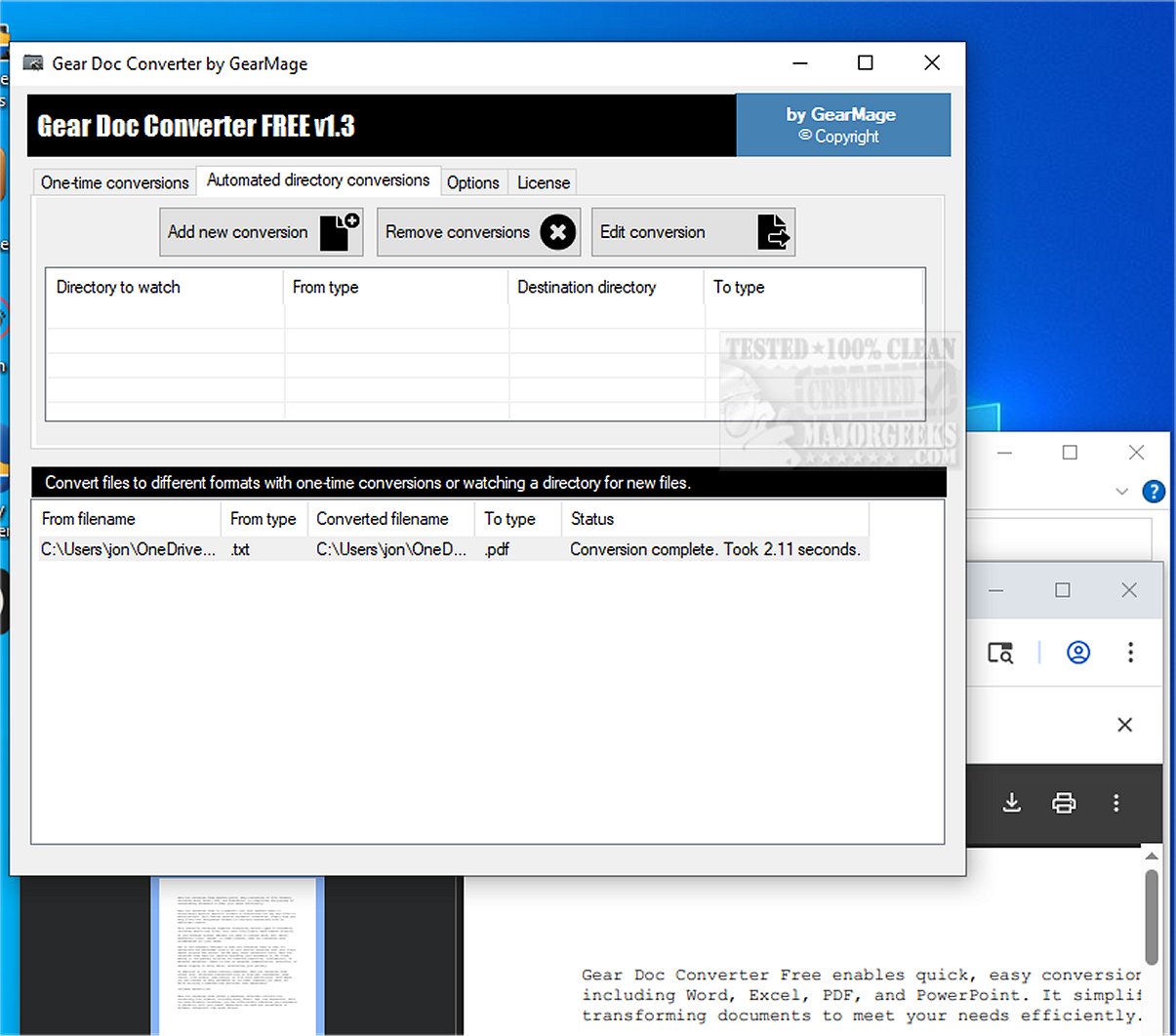
Task: Click the Add new conversion button
Action: click(262, 232)
